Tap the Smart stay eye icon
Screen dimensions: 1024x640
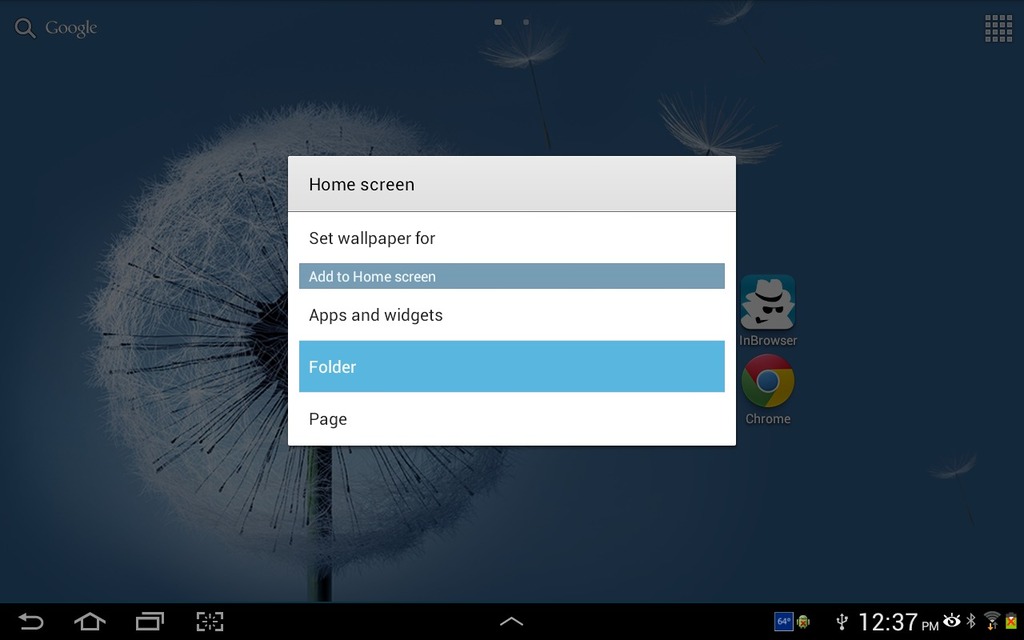[x=952, y=620]
